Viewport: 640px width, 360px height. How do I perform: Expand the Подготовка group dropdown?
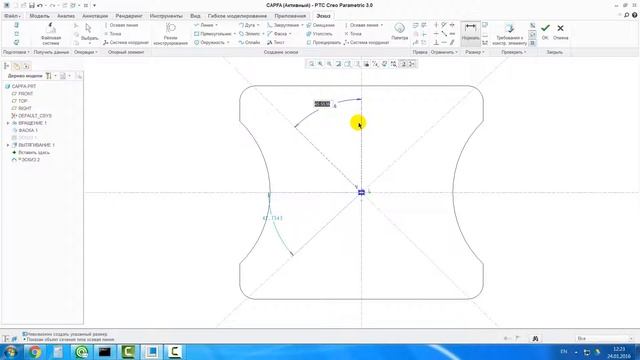(16, 52)
